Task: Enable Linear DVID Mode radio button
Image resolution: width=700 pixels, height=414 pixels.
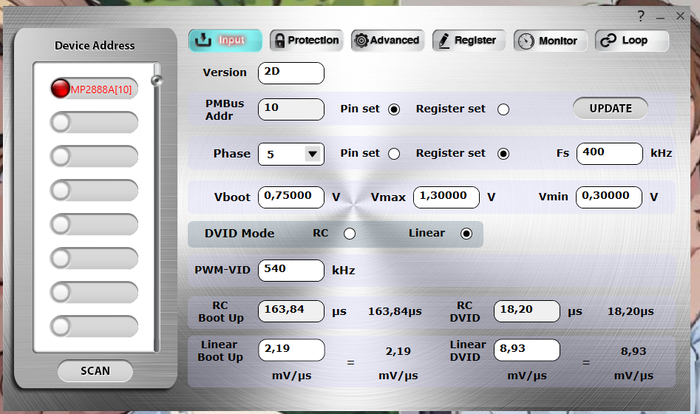Action: (466, 234)
